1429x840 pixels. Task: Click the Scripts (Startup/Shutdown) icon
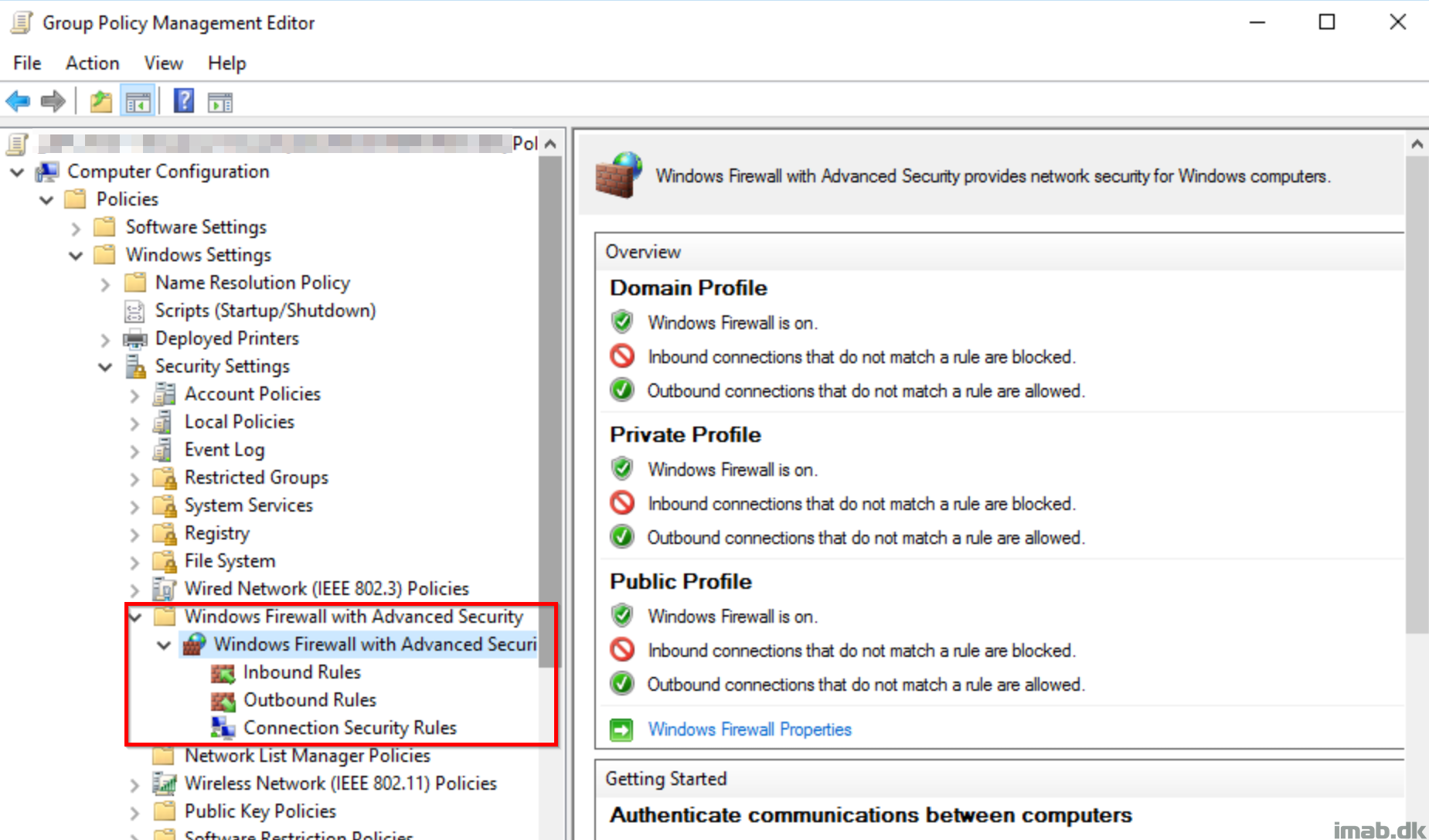click(134, 311)
